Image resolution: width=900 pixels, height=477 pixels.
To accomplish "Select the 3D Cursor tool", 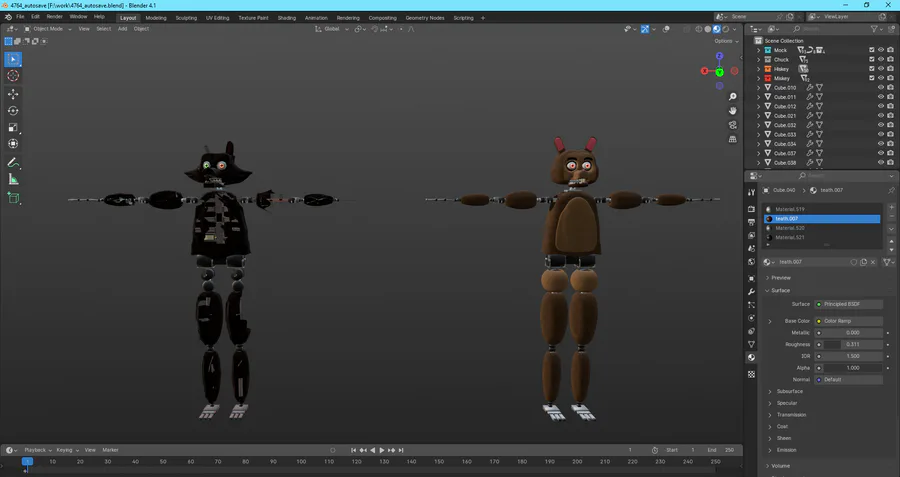I will (x=13, y=76).
